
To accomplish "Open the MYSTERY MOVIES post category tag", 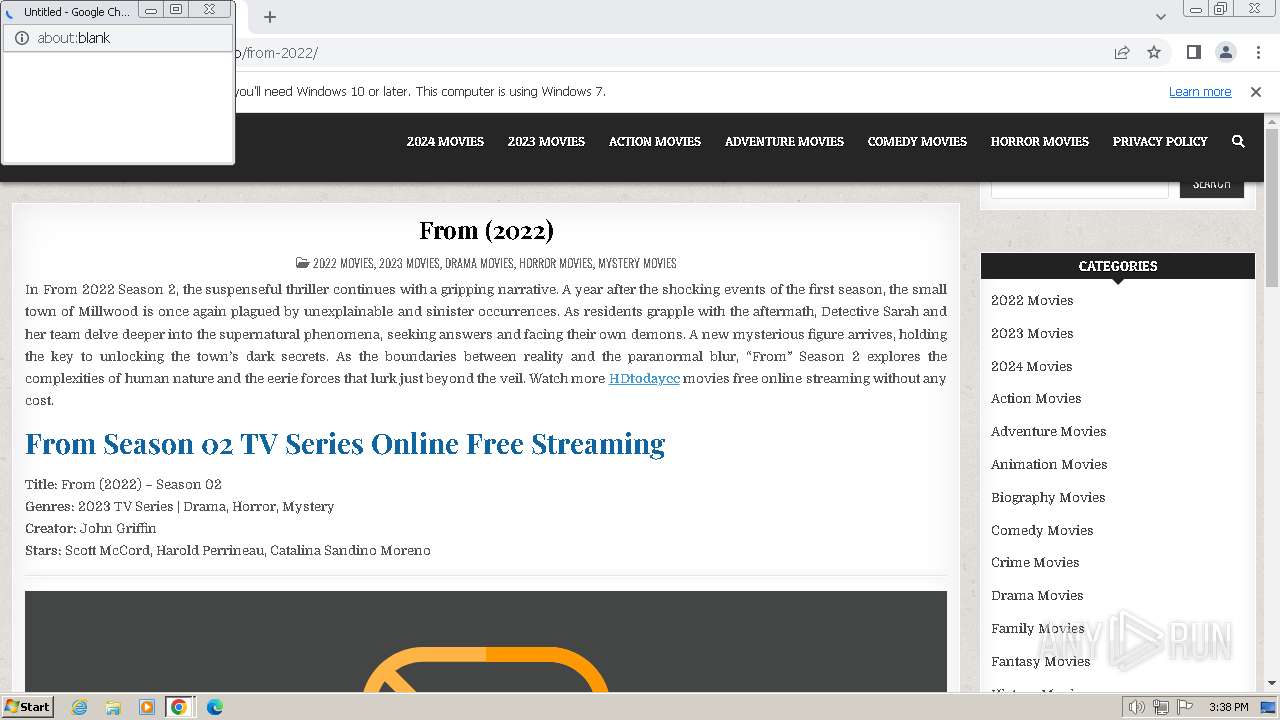I will (x=637, y=264).
